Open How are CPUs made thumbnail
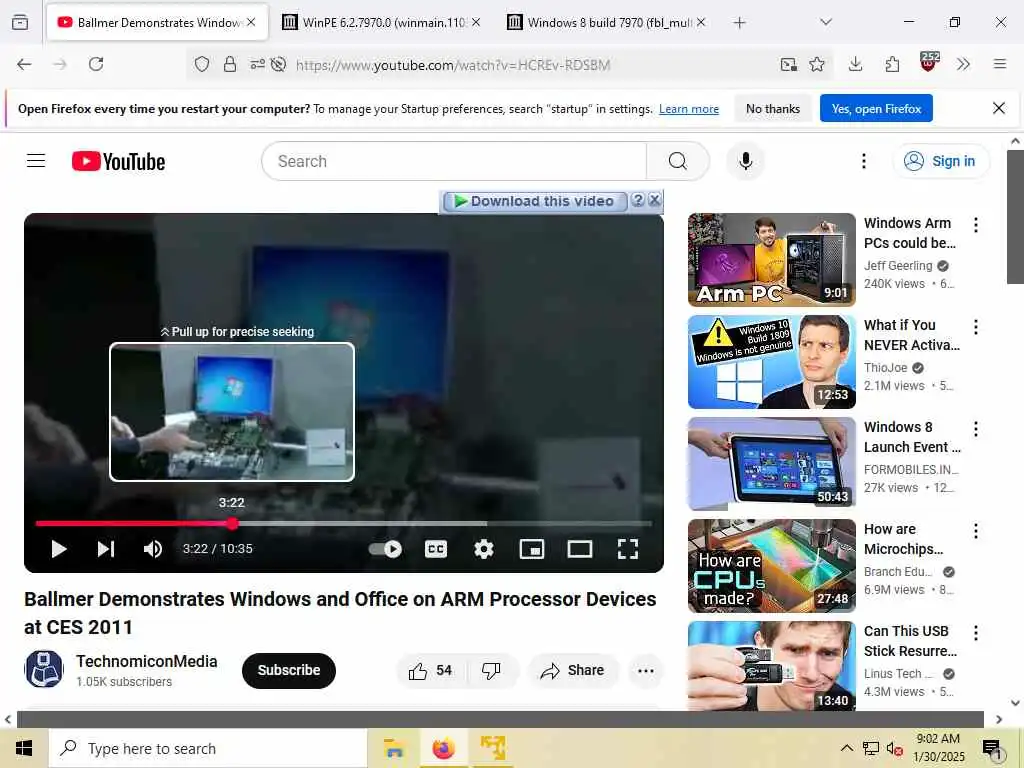 point(771,566)
